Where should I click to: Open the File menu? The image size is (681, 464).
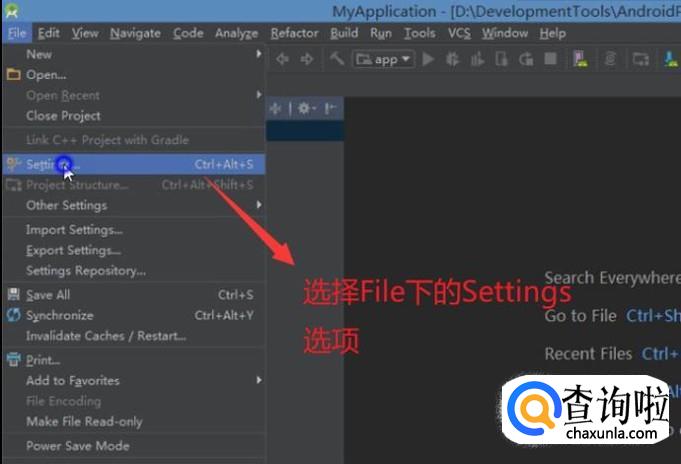(x=17, y=33)
